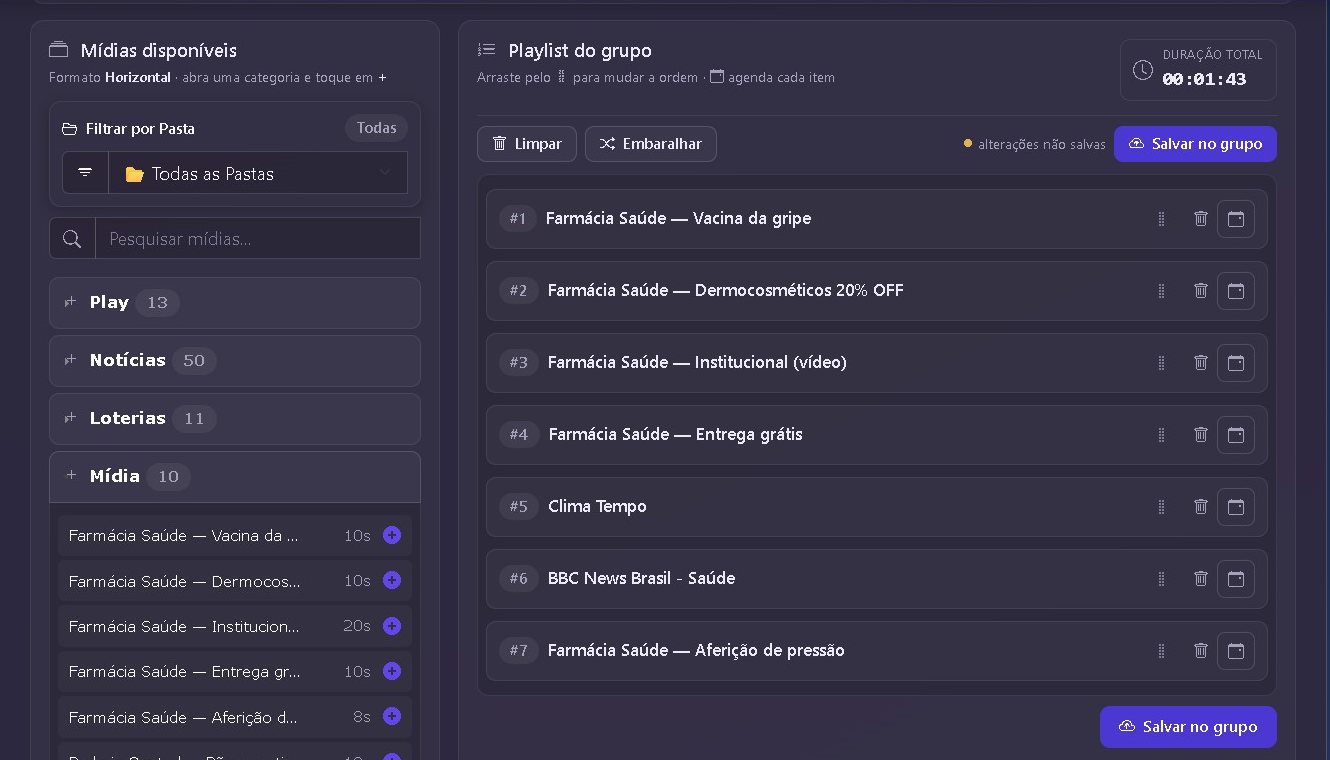
Task: Click drag handle on Vacina da gripe row
Action: [1161, 219]
